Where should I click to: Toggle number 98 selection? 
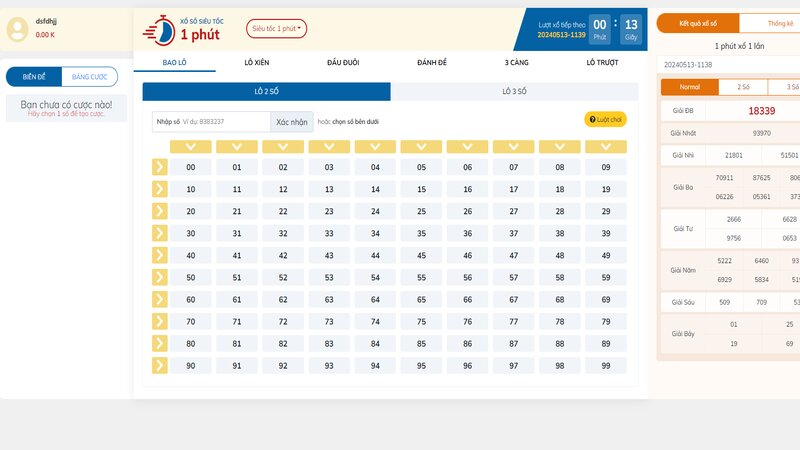pyautogui.click(x=559, y=365)
